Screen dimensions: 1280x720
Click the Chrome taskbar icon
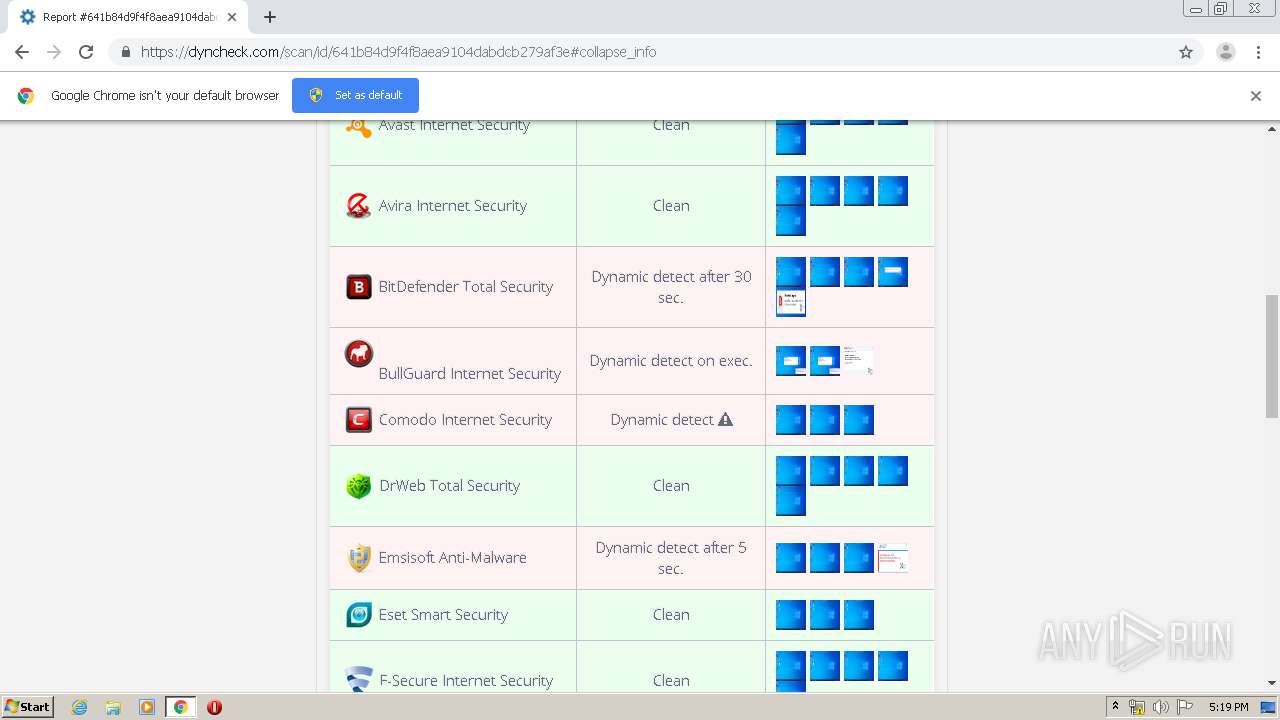[x=180, y=707]
